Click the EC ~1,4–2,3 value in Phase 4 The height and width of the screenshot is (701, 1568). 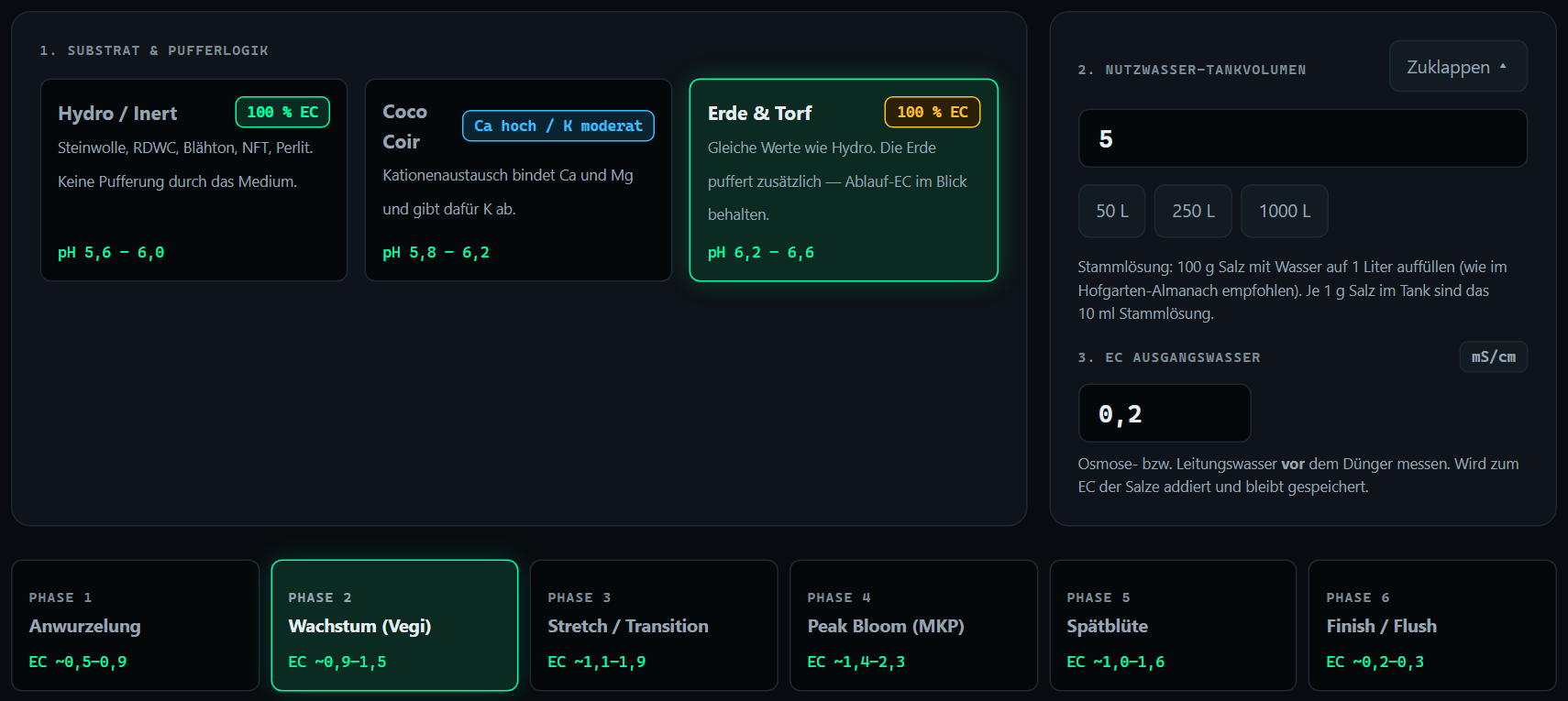pyautogui.click(x=856, y=662)
